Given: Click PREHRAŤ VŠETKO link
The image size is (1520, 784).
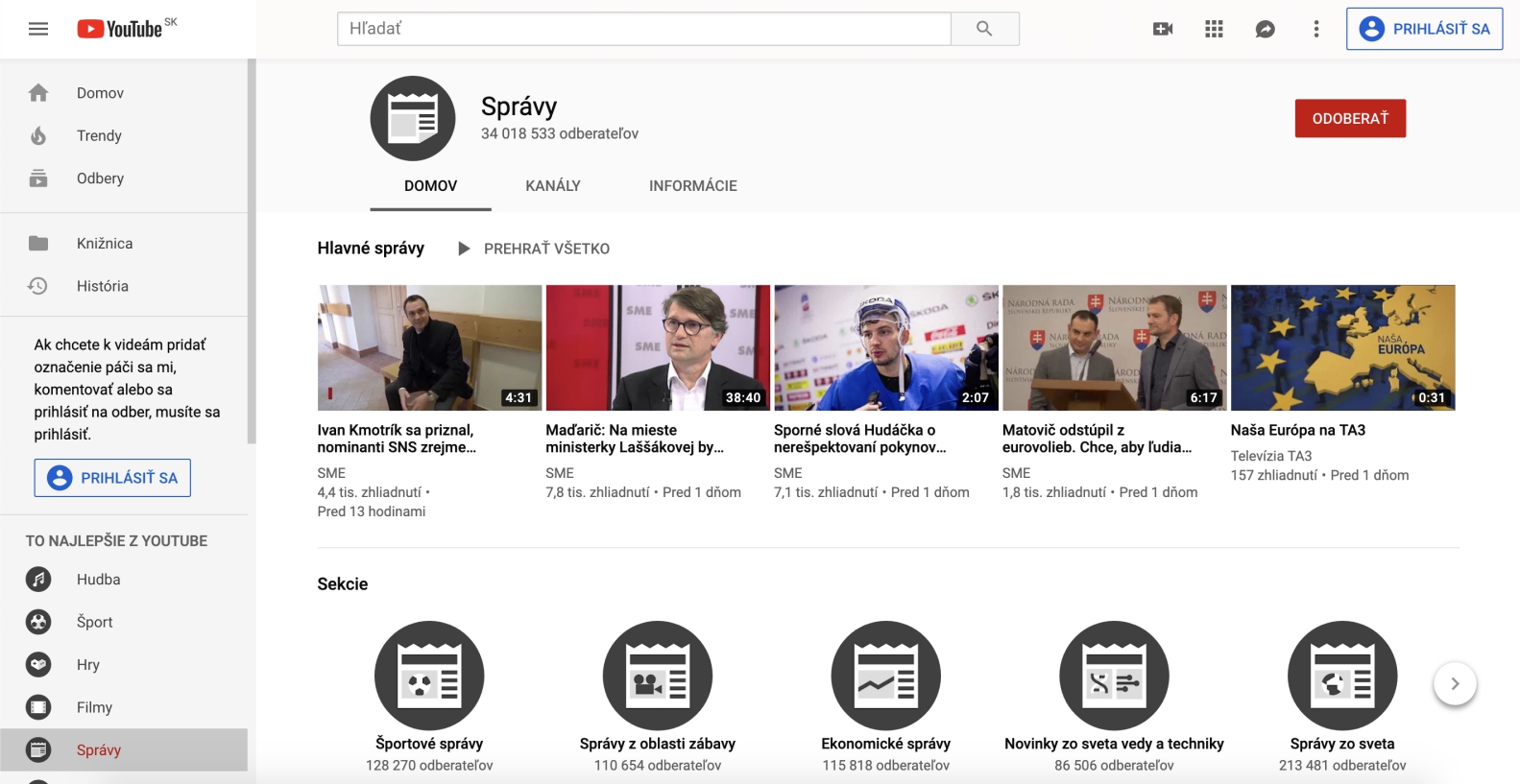Looking at the screenshot, I should [x=546, y=249].
